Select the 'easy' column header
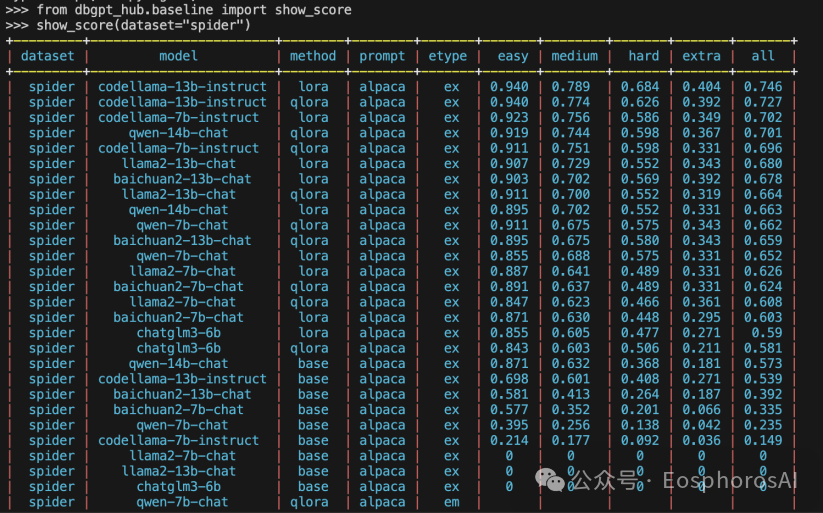Screen dimensions: 823x513 click(513, 56)
